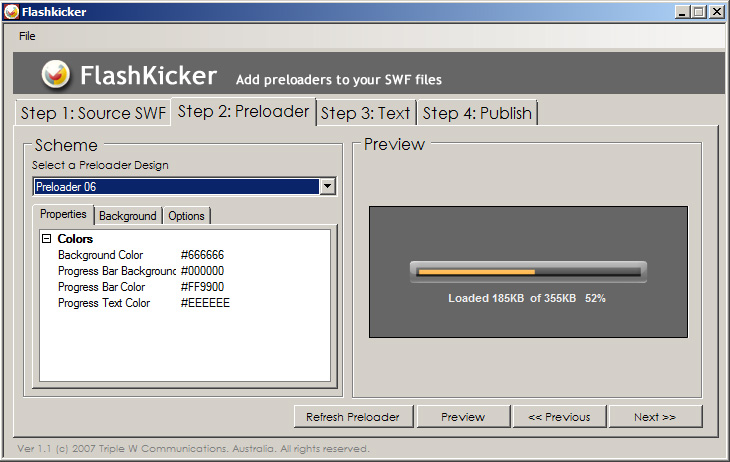Click the Refresh Preloader button
Image resolution: width=730 pixels, height=462 pixels.
click(353, 417)
